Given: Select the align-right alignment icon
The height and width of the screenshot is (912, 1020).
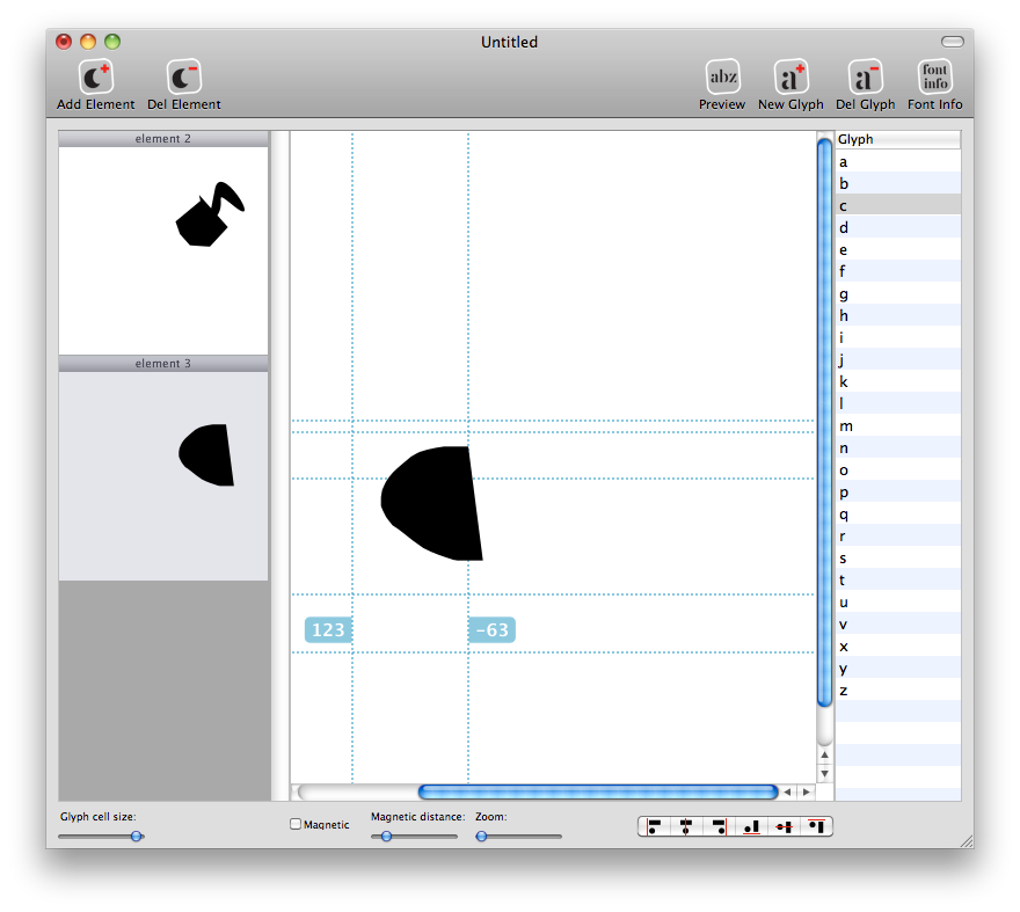Looking at the screenshot, I should click(716, 827).
